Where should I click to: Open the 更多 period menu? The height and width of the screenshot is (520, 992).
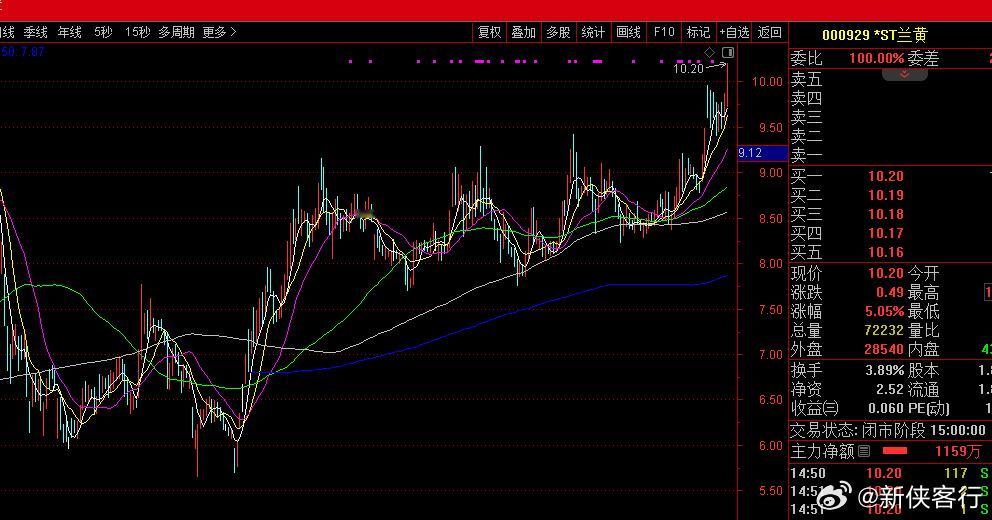(219, 32)
